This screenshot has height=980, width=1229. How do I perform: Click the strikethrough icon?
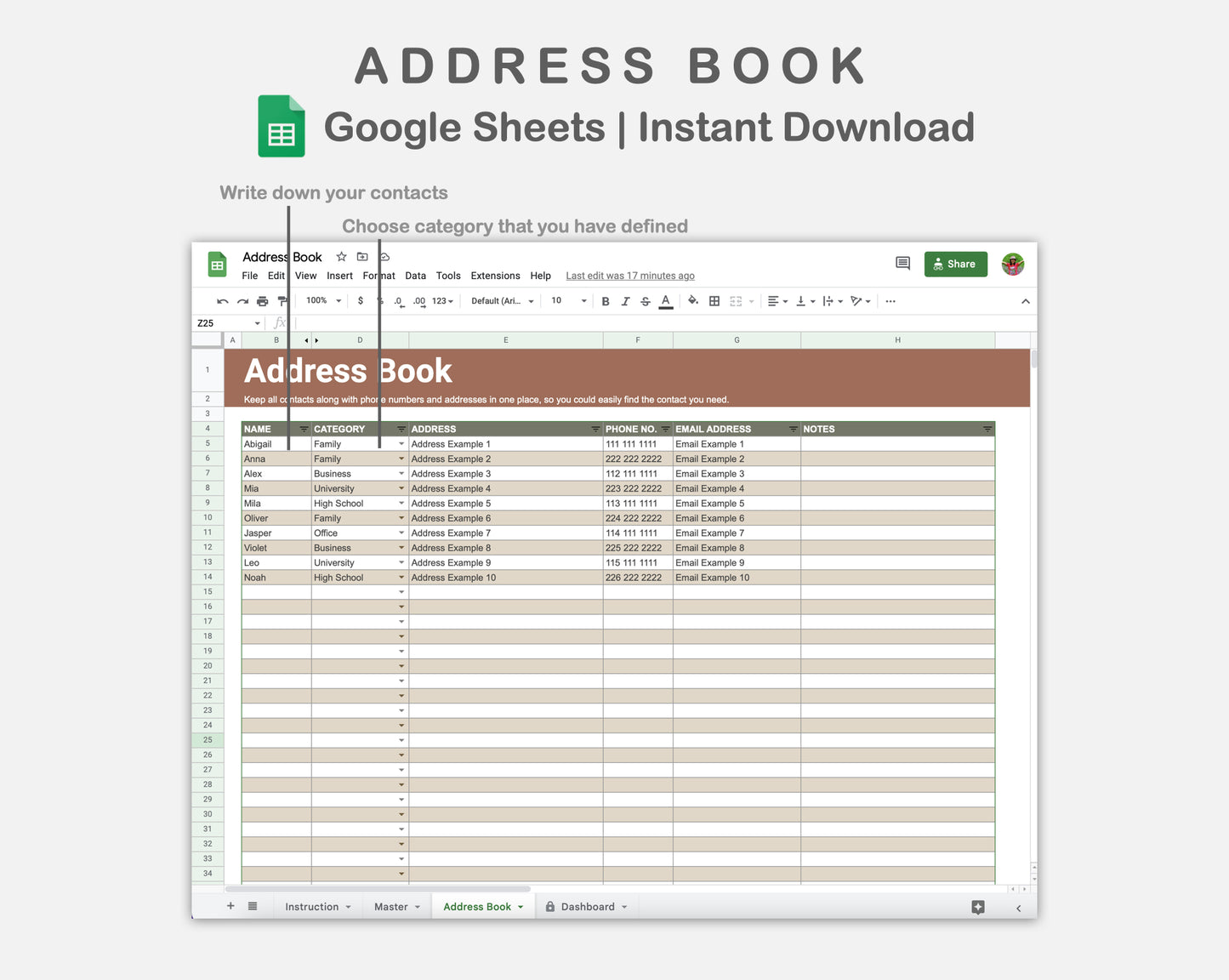point(646,300)
